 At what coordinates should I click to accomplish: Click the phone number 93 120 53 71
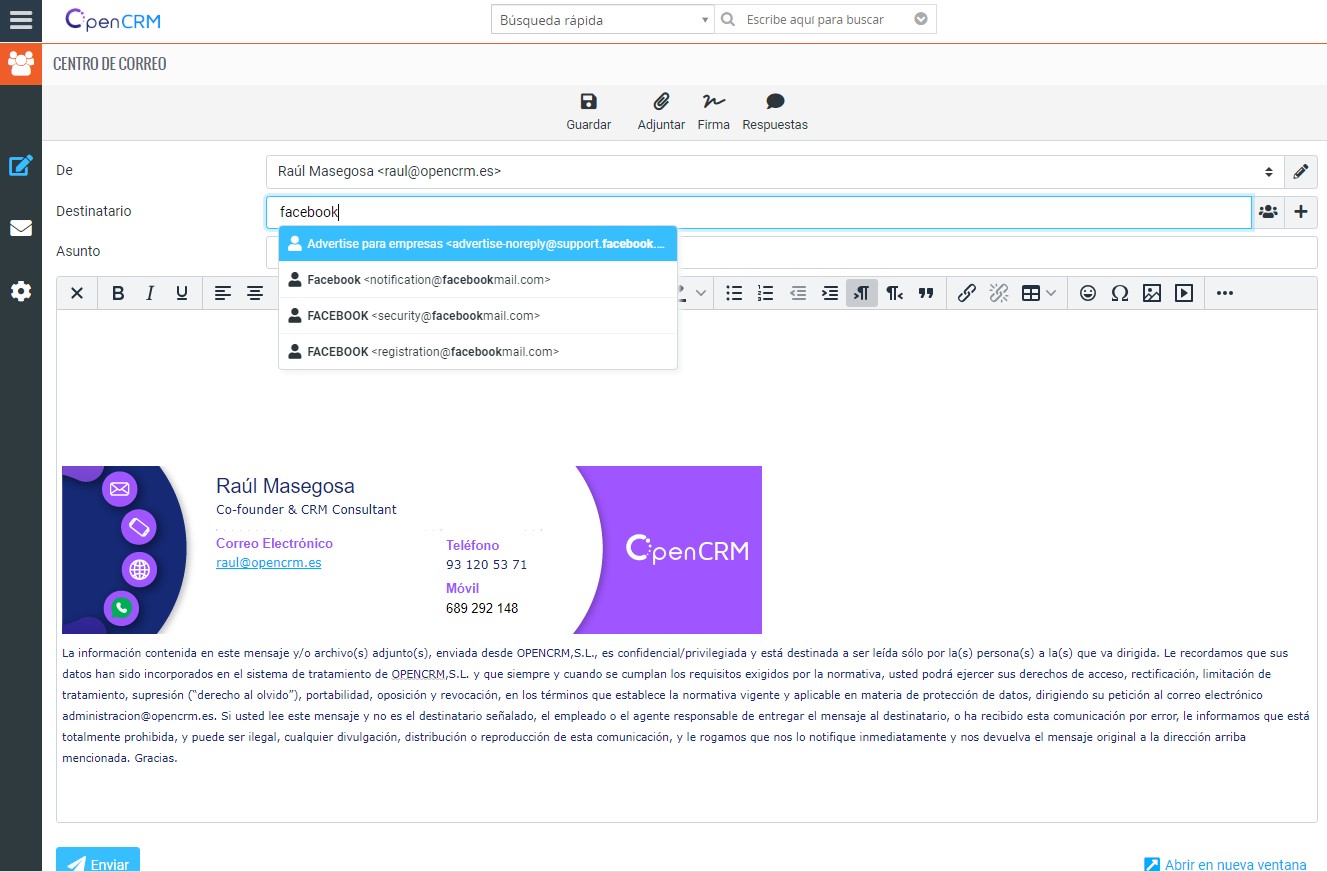486,565
